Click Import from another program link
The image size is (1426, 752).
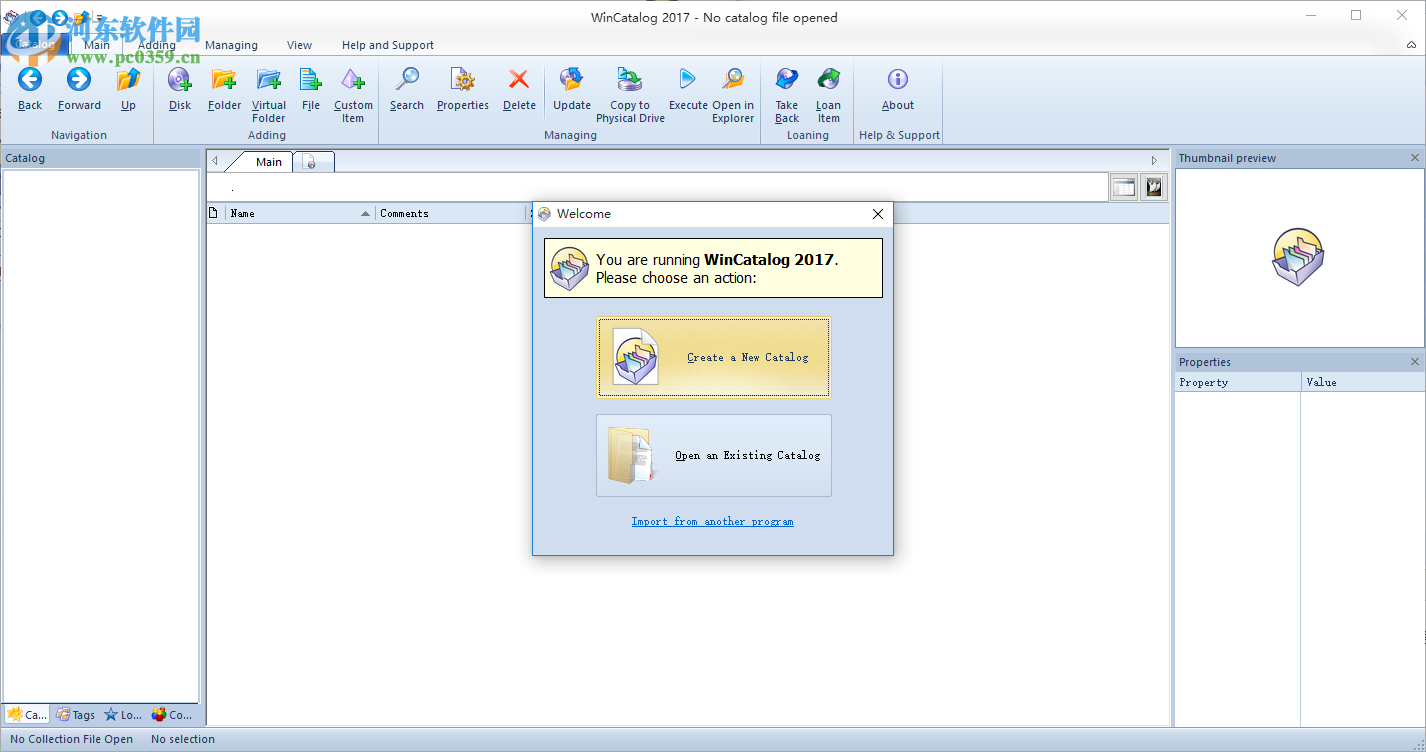(712, 521)
